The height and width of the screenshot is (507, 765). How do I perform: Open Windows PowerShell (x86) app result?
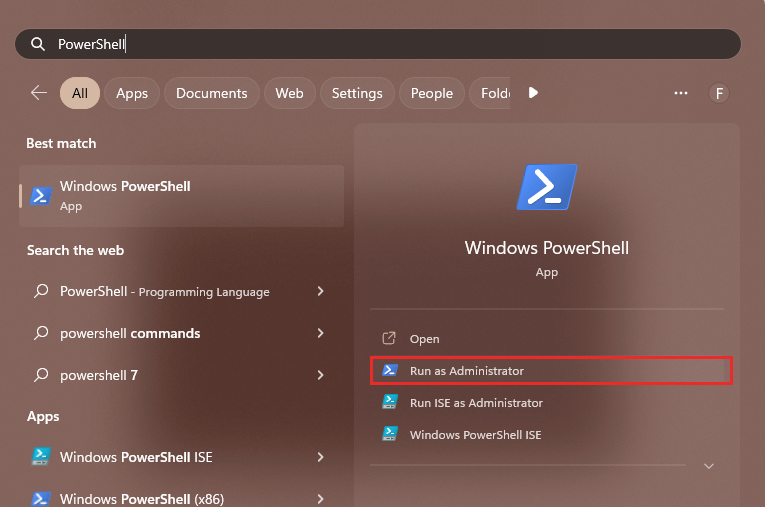click(x=142, y=499)
